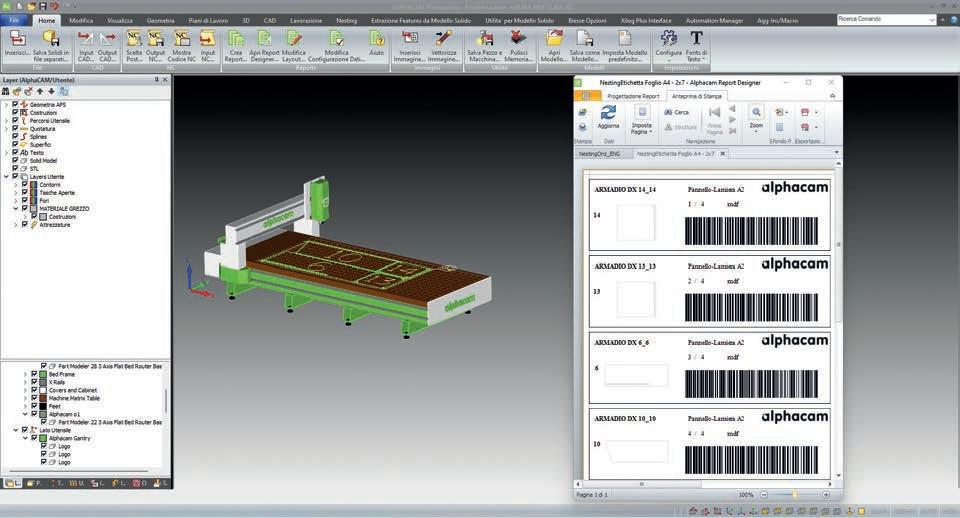Collapse the Layers Utente tree node
The image size is (960, 518).
(x=7, y=176)
